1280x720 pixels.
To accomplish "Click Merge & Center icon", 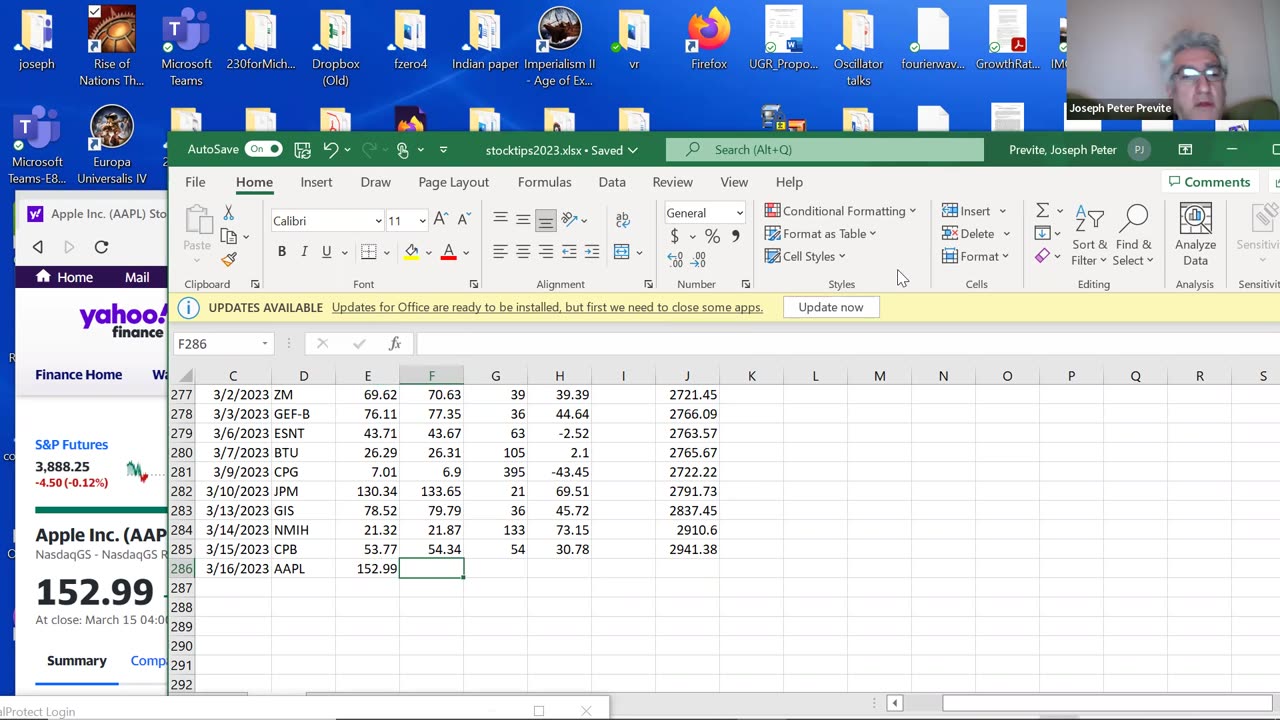I will pyautogui.click(x=622, y=252).
